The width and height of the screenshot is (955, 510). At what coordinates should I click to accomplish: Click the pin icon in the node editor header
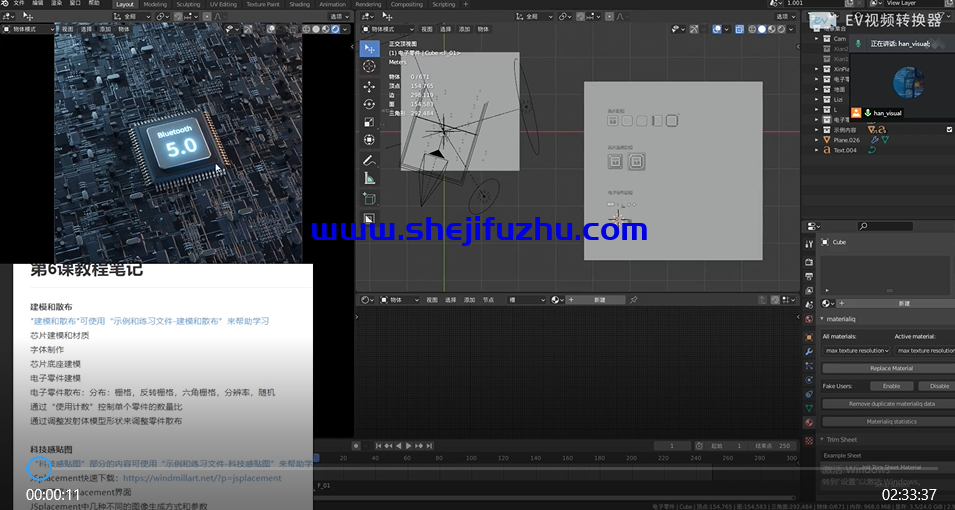point(634,300)
